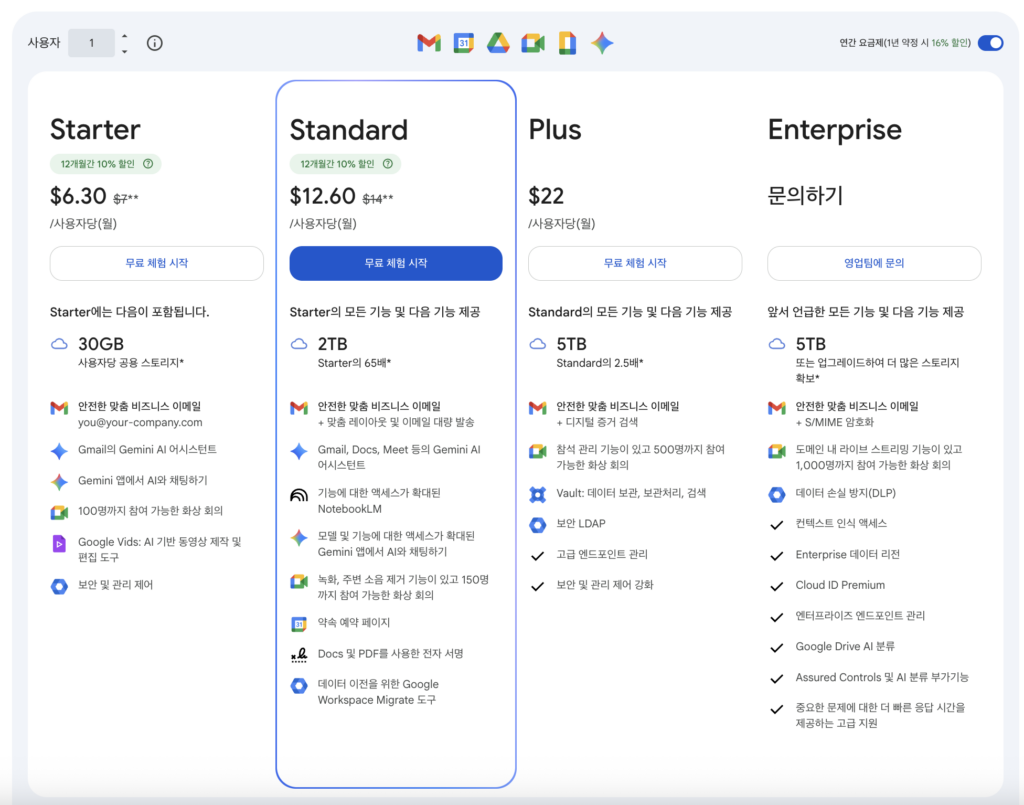Click the cloud icon beside Enterprise 5TB storage

[x=777, y=344]
